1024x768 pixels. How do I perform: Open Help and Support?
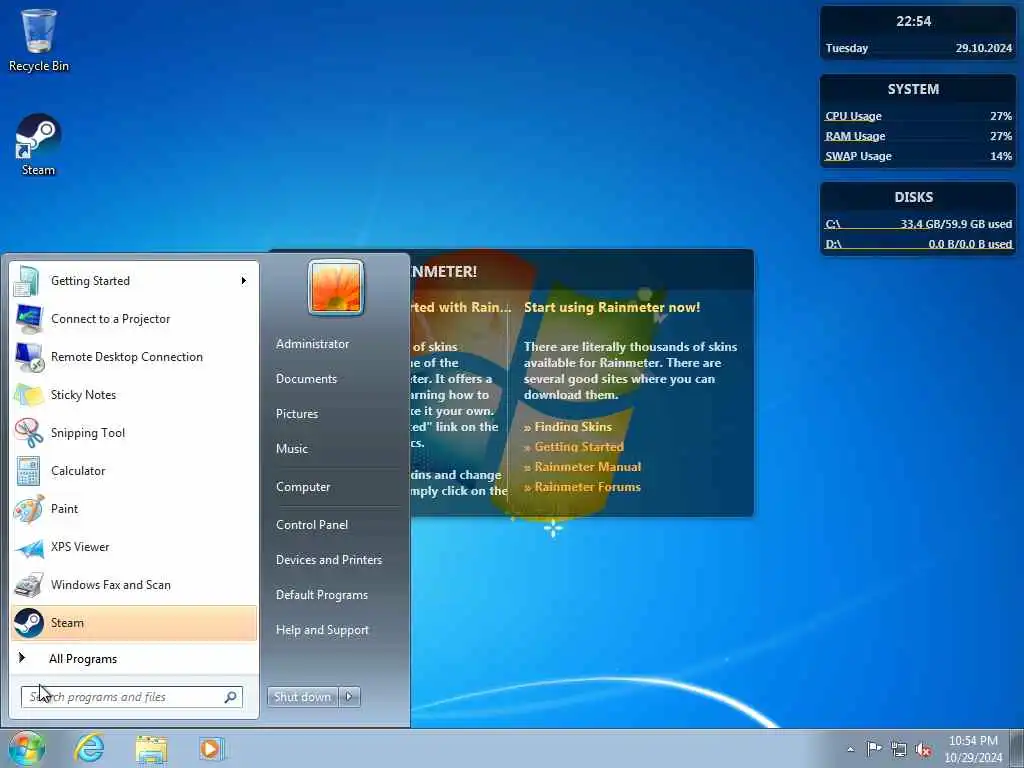point(322,630)
